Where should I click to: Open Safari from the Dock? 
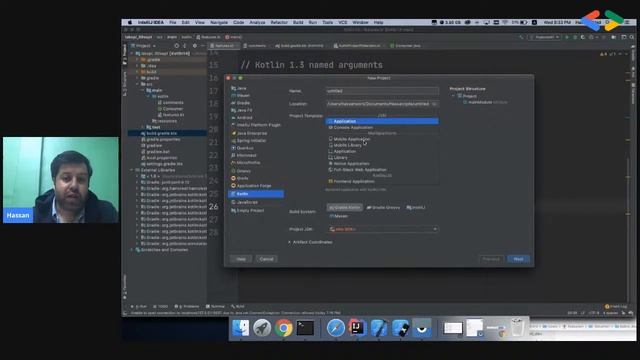(x=336, y=328)
